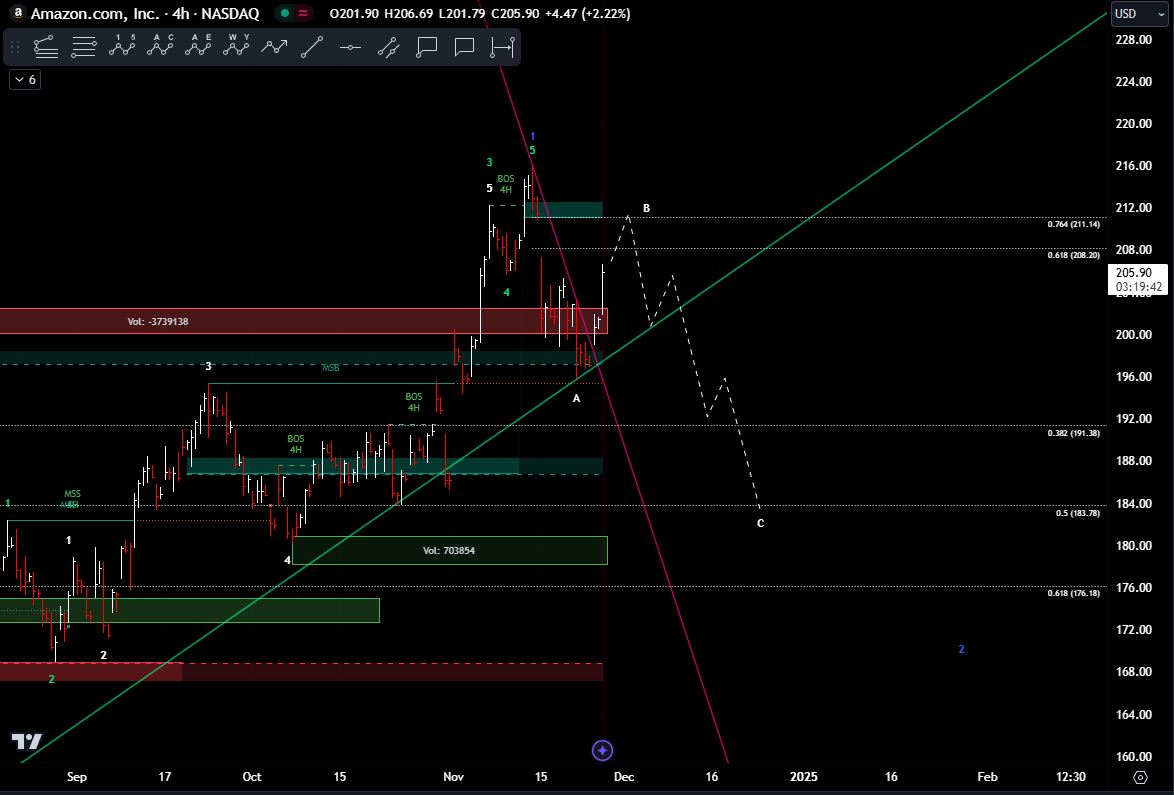1174x795 pixels.
Task: Open the USD currency dropdown
Action: (1139, 13)
